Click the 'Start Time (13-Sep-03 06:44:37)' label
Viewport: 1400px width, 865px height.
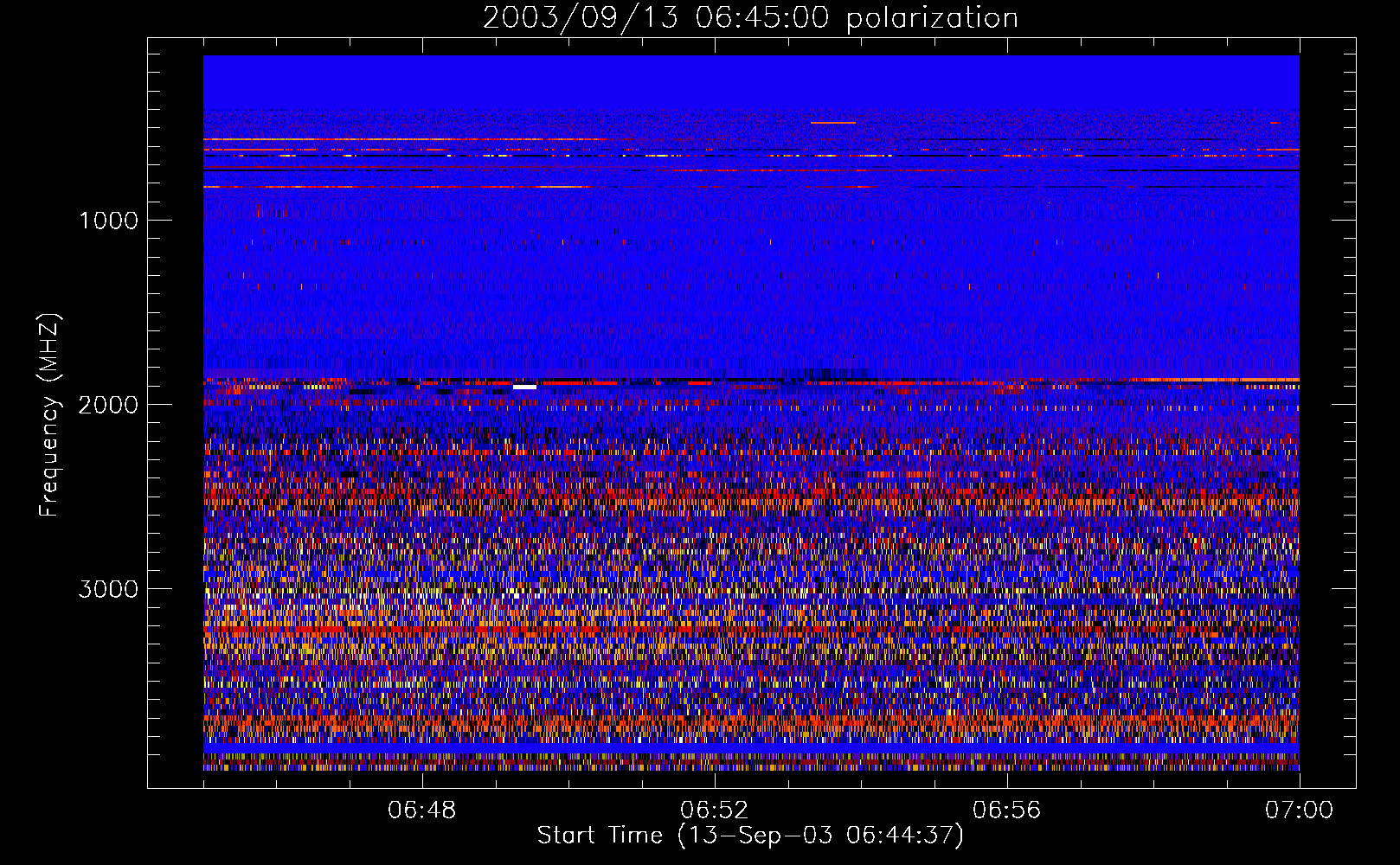coord(750,836)
